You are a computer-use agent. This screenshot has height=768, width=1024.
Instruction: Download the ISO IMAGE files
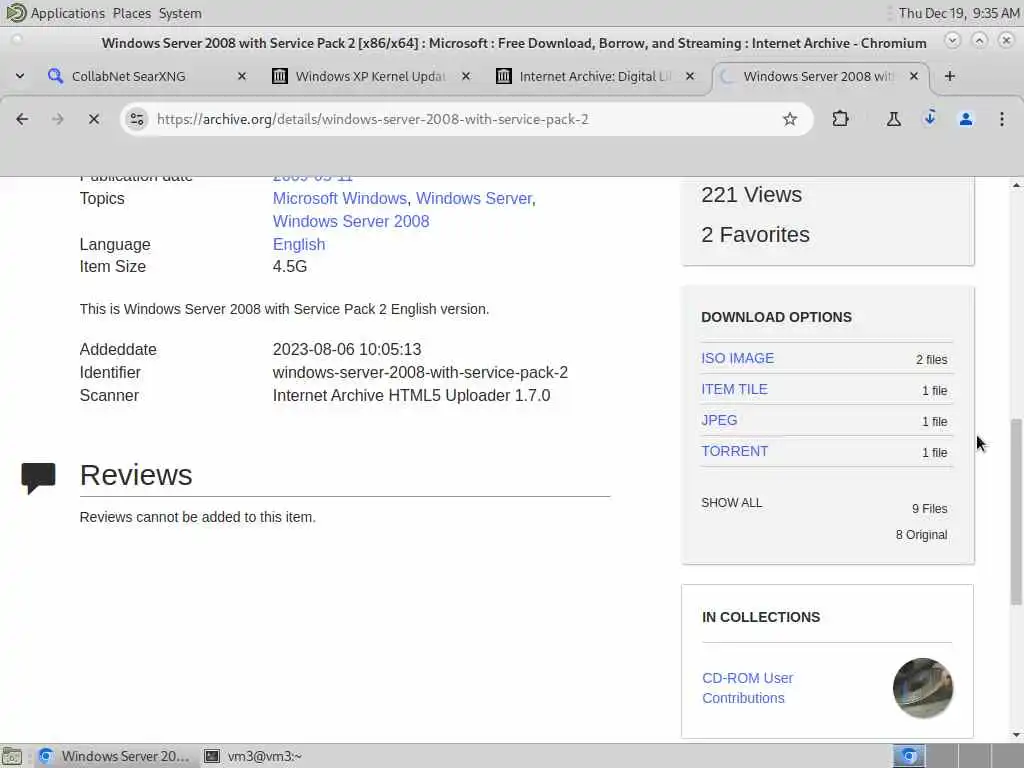(x=737, y=358)
